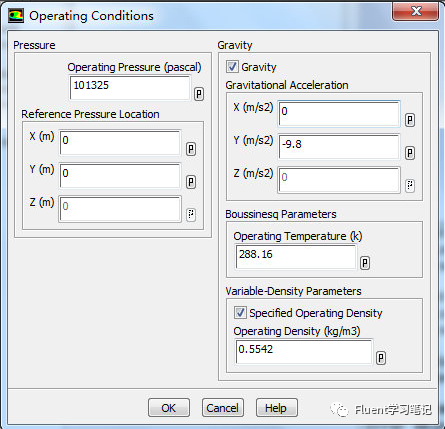Disable the Gravity checkbox
The width and height of the screenshot is (445, 429).
click(232, 67)
